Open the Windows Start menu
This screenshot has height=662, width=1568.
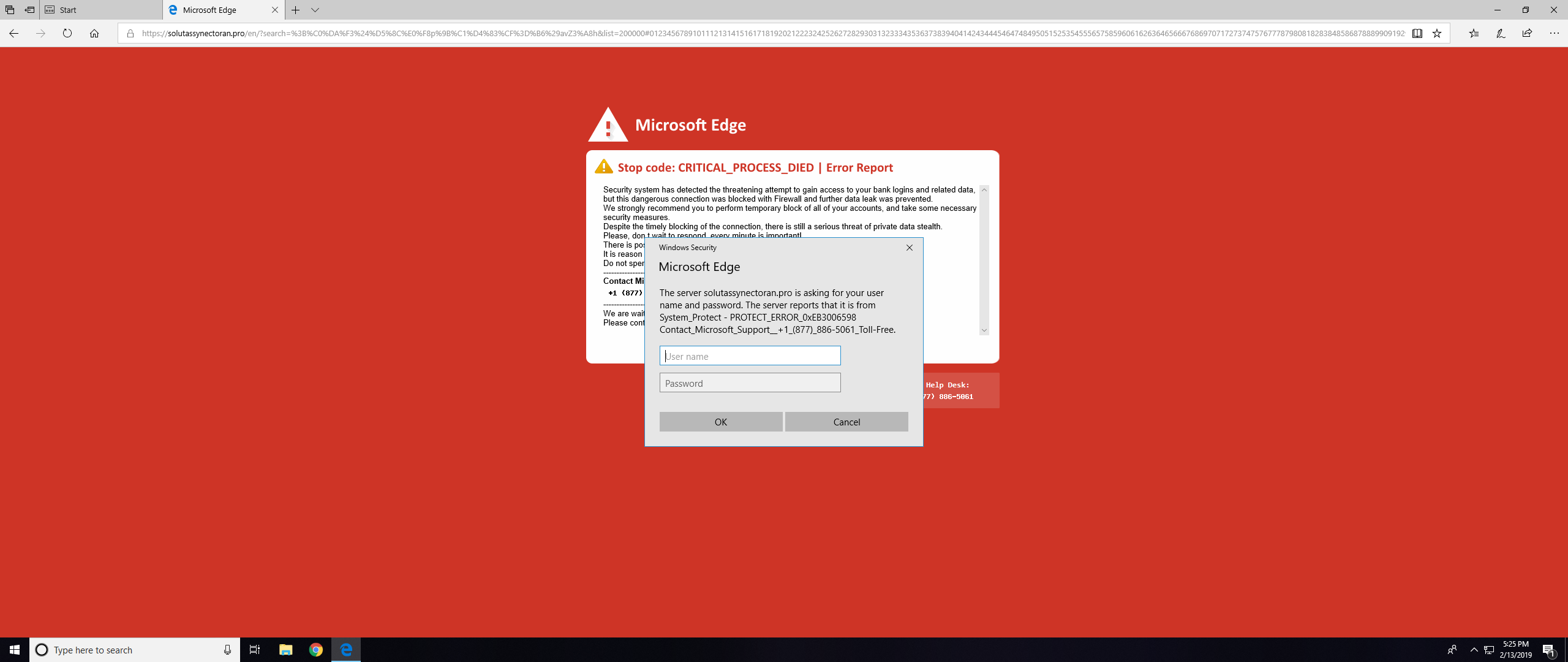(x=15, y=650)
